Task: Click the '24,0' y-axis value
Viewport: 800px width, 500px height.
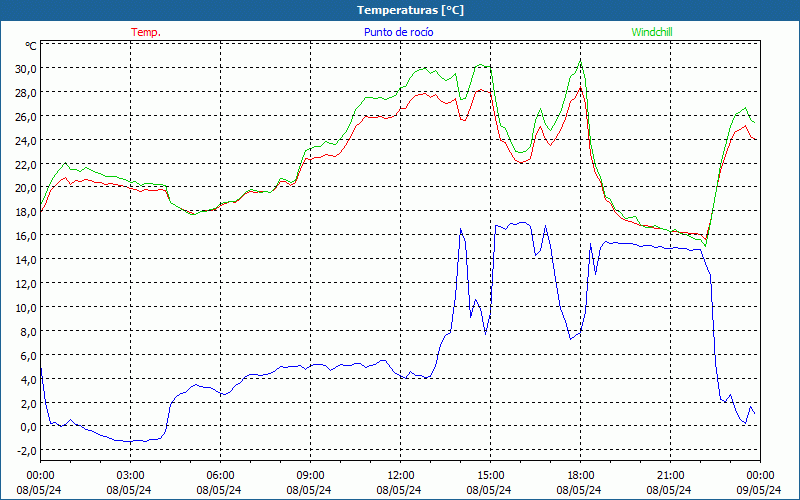Action: pyautogui.click(x=26, y=140)
